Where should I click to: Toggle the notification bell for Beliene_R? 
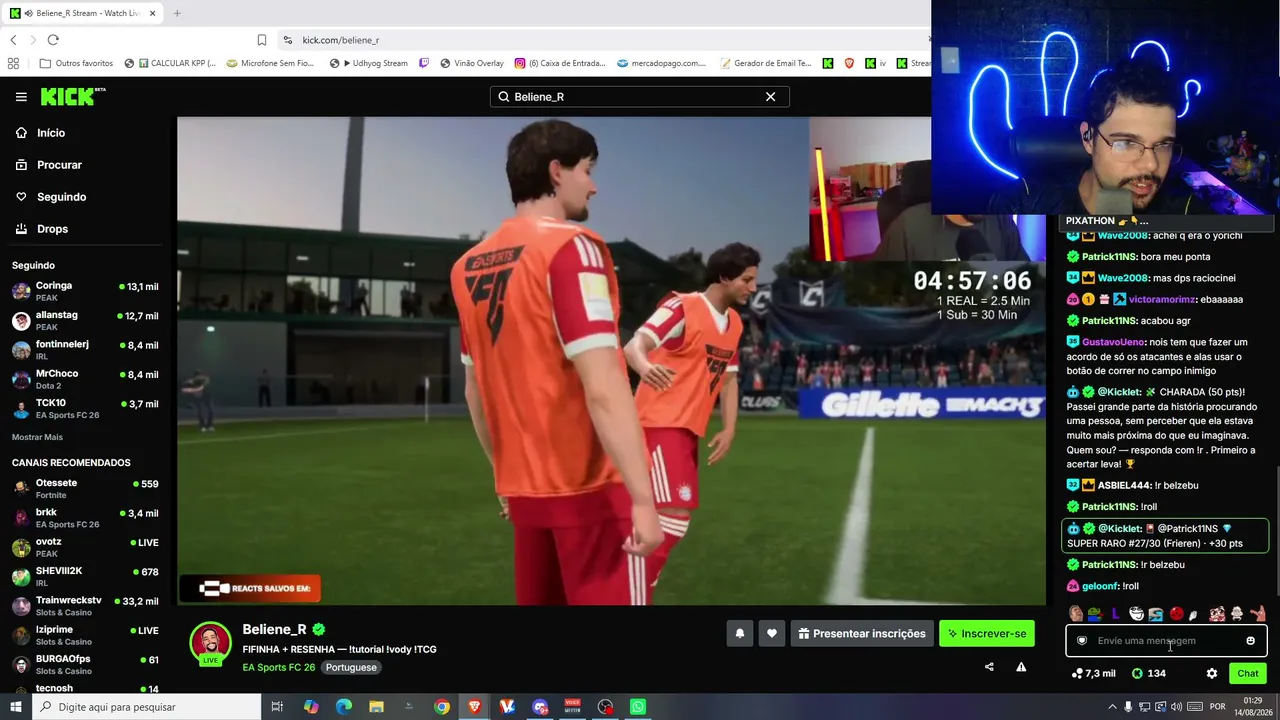click(x=740, y=633)
